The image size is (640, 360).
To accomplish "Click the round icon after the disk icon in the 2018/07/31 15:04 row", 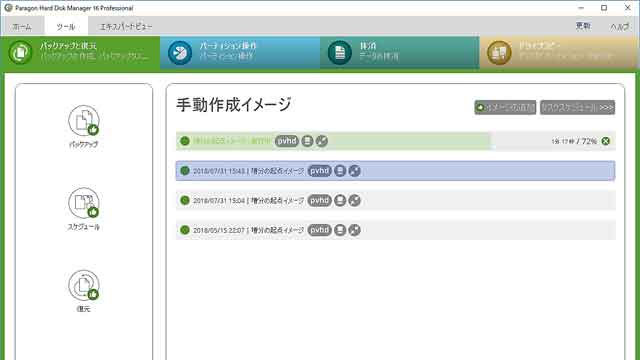I will pos(354,200).
